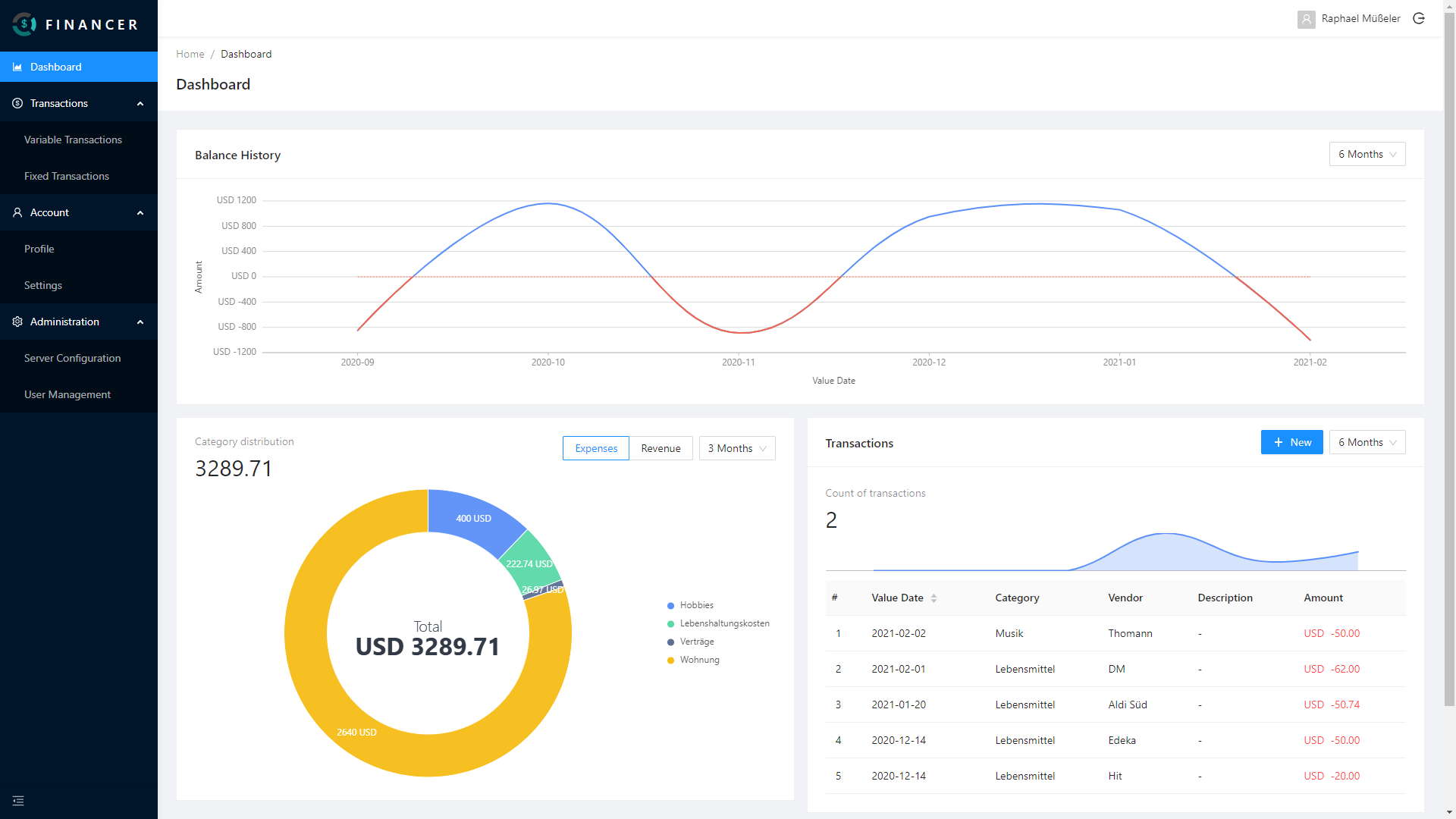Image resolution: width=1456 pixels, height=819 pixels.
Task: Open Balance History 6 Months dropdown
Action: (1367, 154)
